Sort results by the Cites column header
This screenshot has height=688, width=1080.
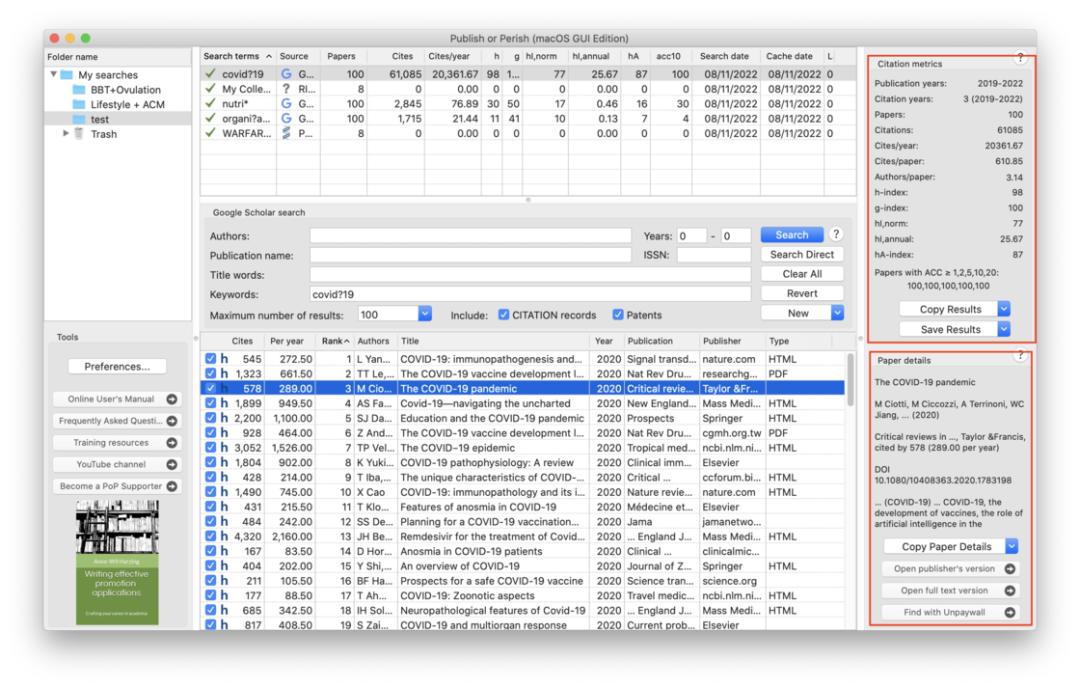242,341
